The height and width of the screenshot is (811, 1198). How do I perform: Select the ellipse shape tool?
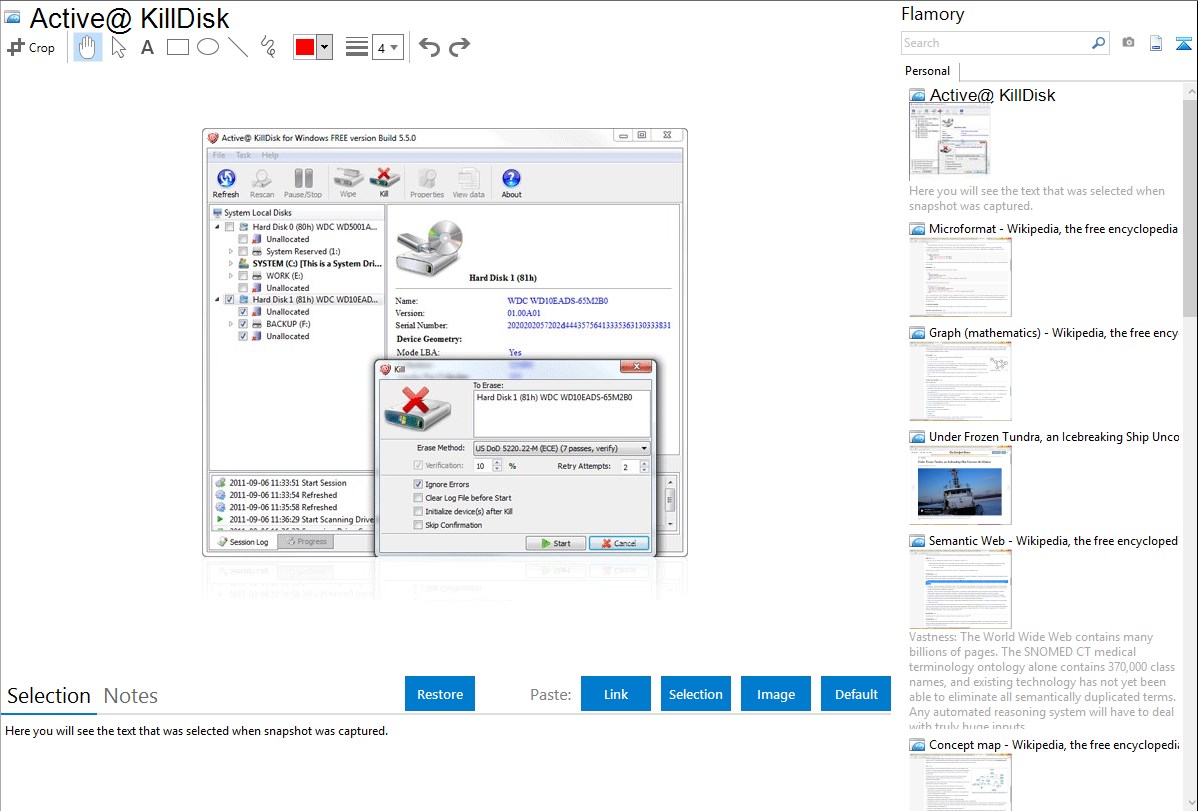[208, 47]
